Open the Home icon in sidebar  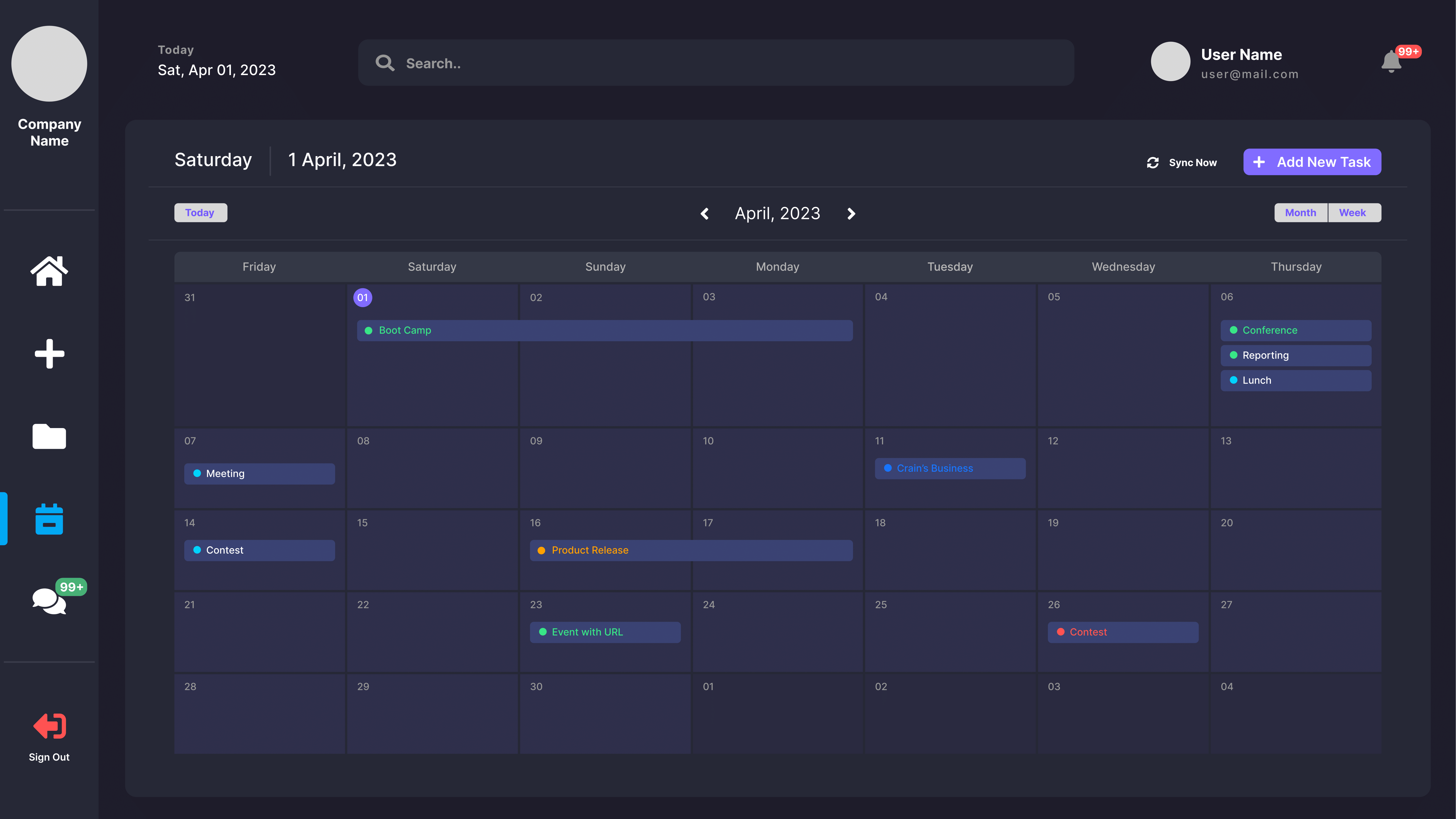[49, 271]
